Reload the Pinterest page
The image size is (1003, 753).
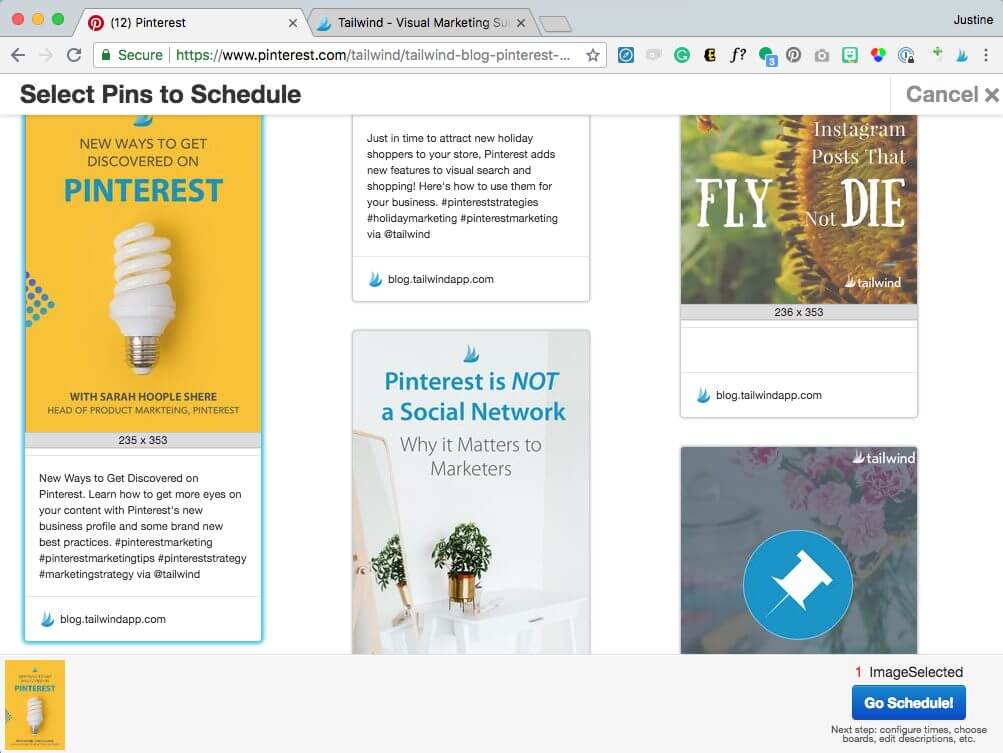(74, 55)
